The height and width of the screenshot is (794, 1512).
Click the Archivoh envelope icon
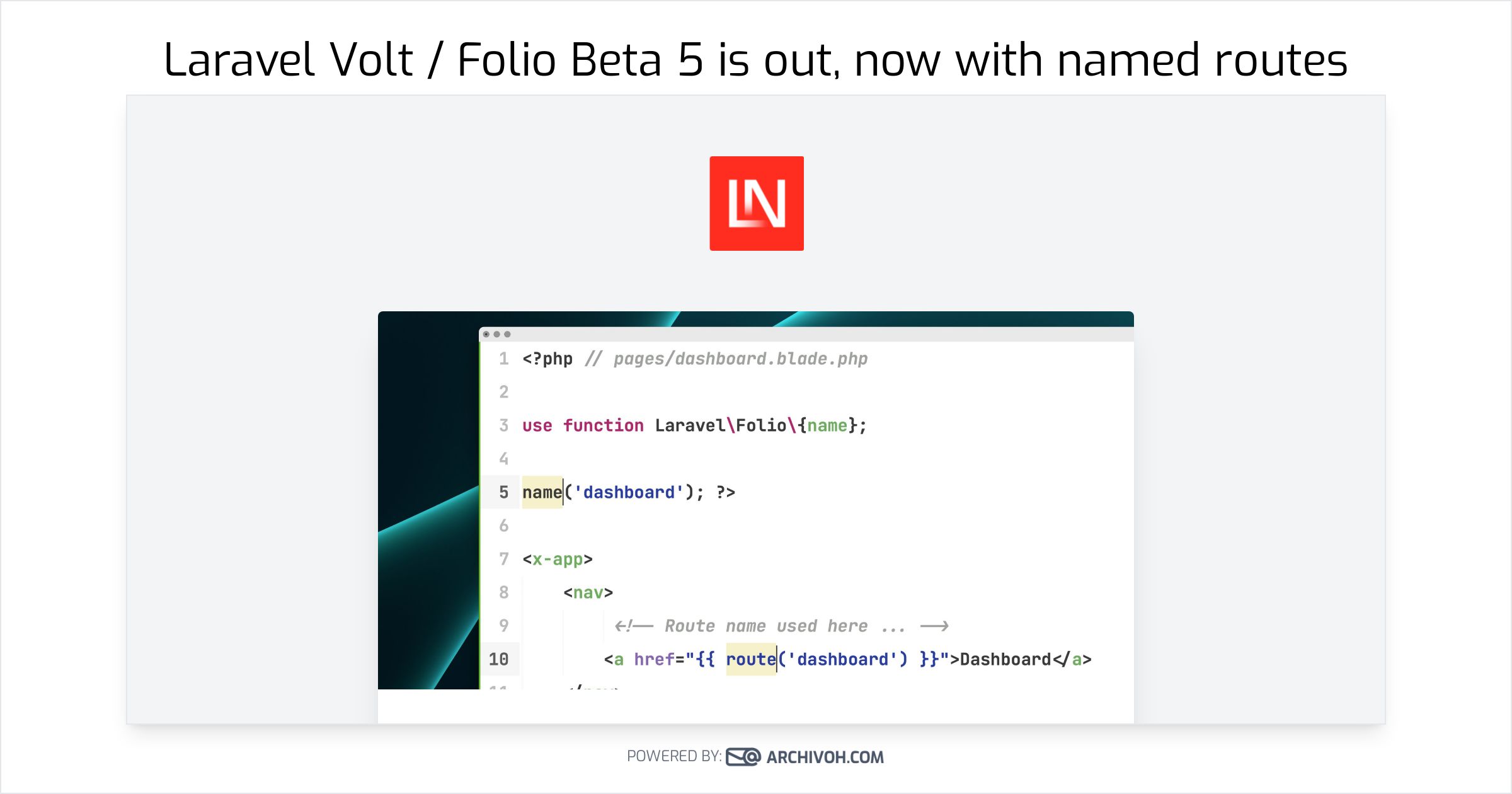tap(743, 756)
